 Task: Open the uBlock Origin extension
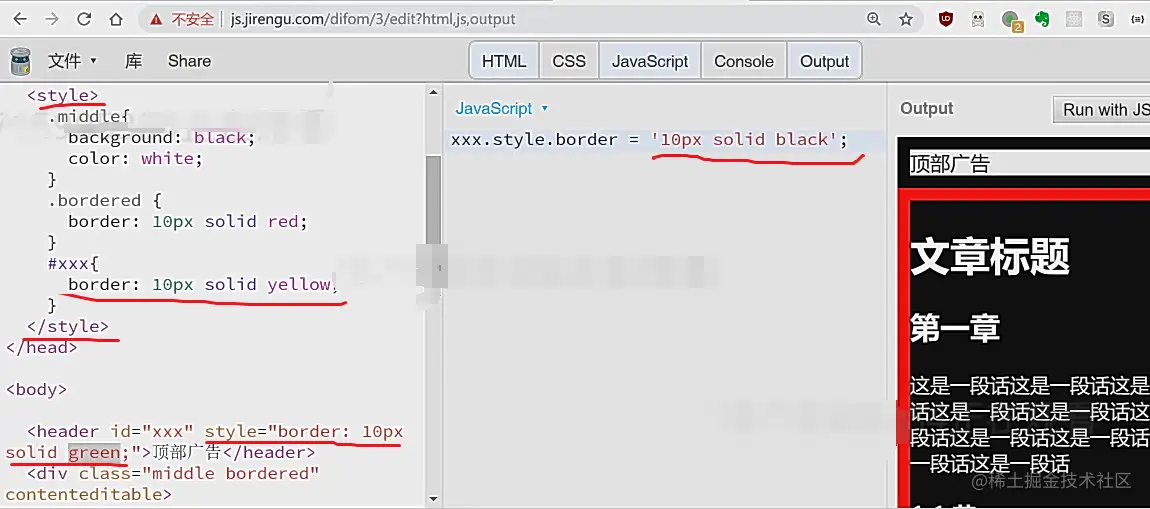coord(946,19)
